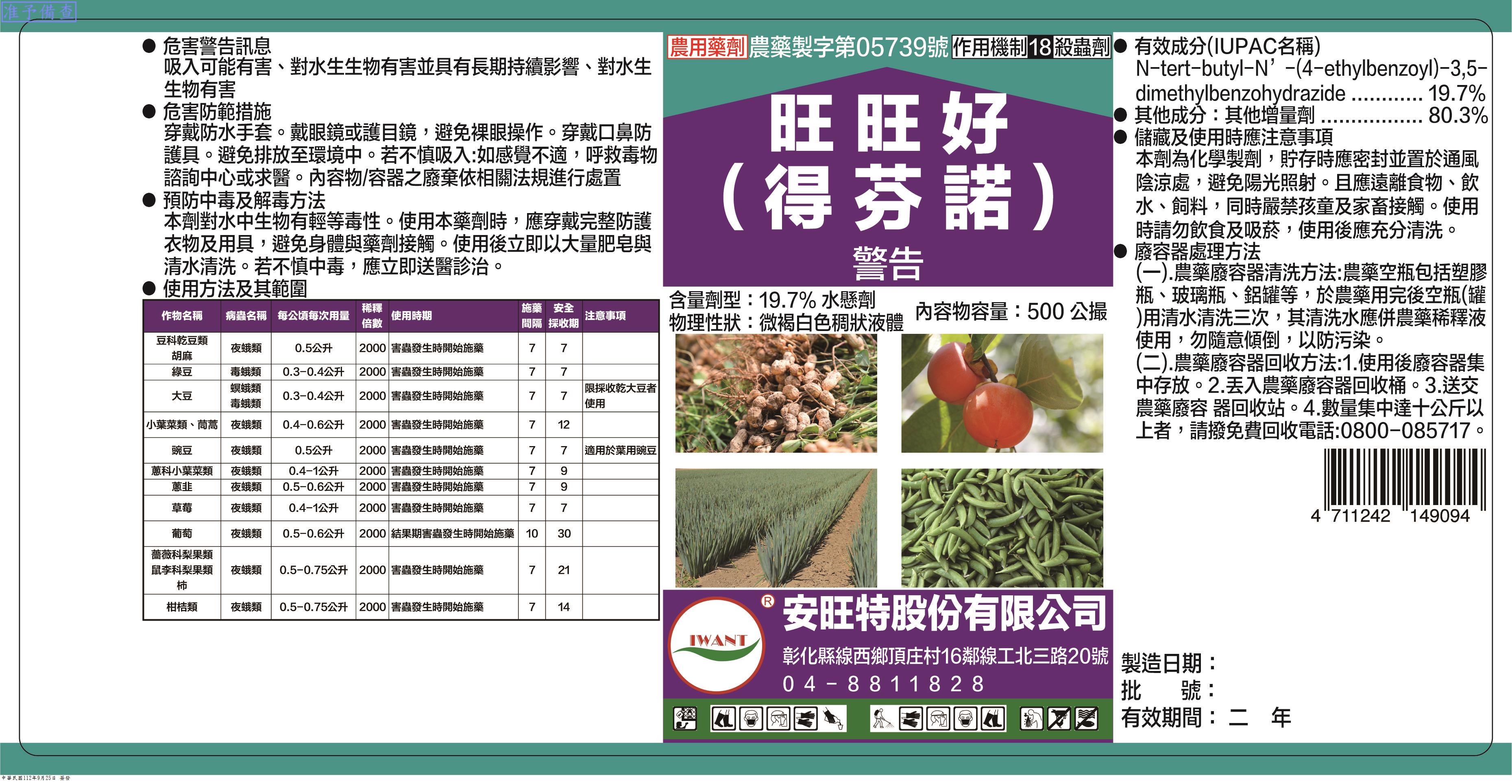Click the registered trademark ® symbol
Screen dimensions: 1512x784
(768, 601)
